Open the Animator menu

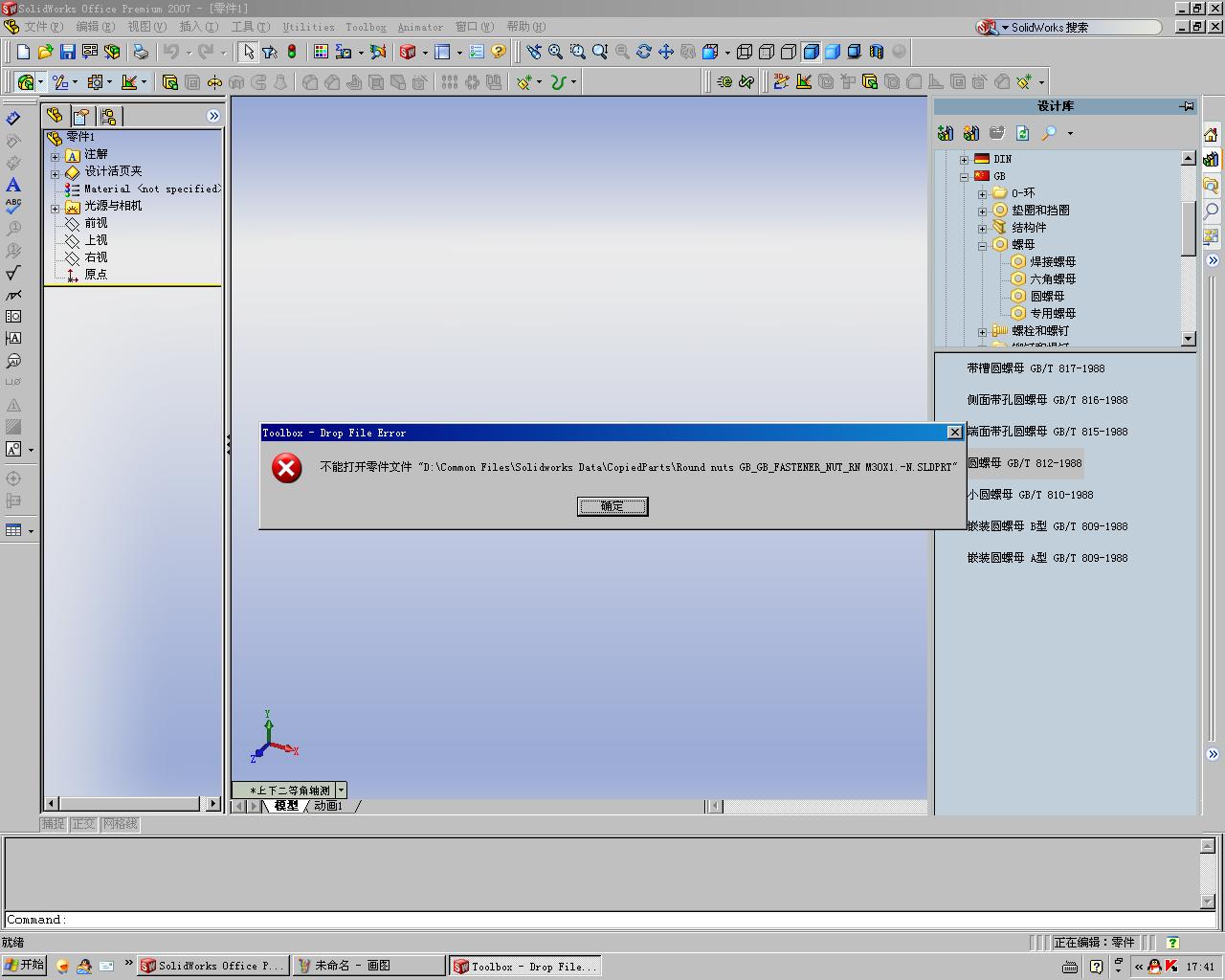tap(420, 27)
